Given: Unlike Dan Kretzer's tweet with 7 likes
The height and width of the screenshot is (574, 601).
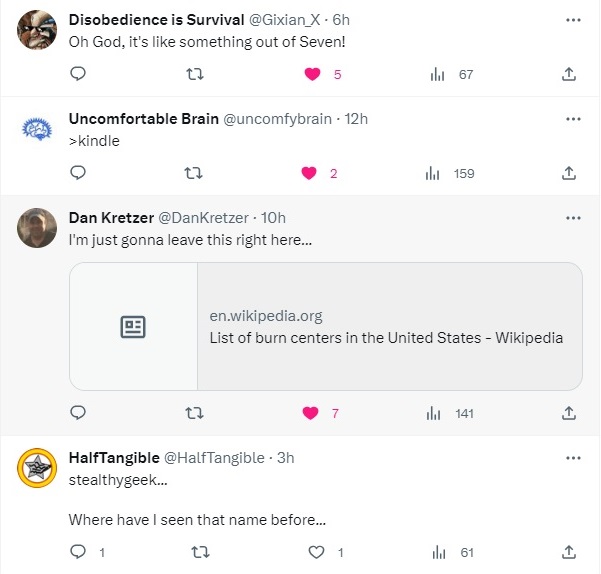Looking at the screenshot, I should coord(311,413).
